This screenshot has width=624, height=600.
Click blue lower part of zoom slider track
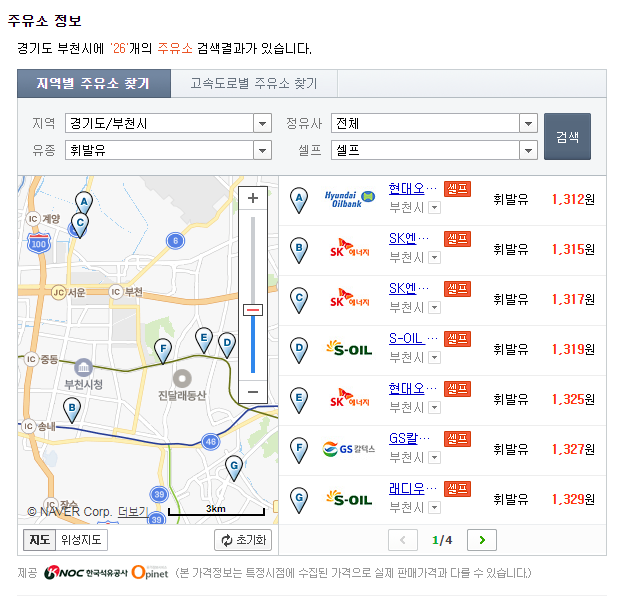pos(253,344)
